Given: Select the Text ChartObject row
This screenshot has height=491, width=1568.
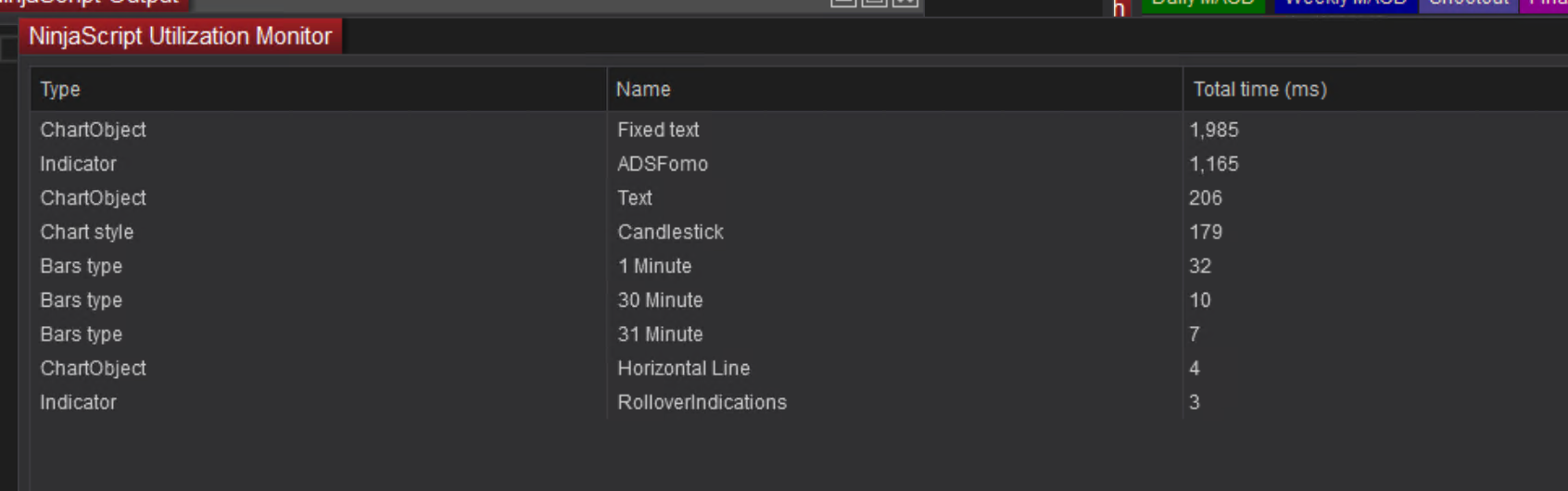Looking at the screenshot, I should click(x=635, y=198).
